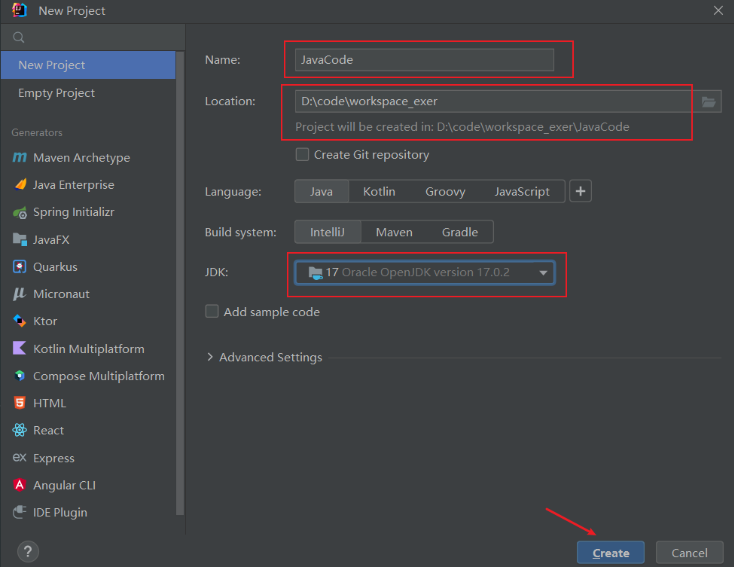The height and width of the screenshot is (567, 734).
Task: Choose Maven build system
Action: point(394,232)
